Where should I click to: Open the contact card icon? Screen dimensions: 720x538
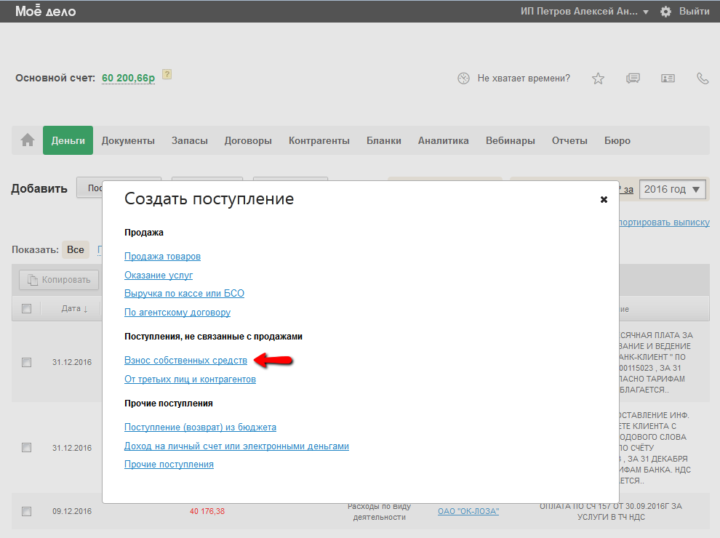click(668, 78)
